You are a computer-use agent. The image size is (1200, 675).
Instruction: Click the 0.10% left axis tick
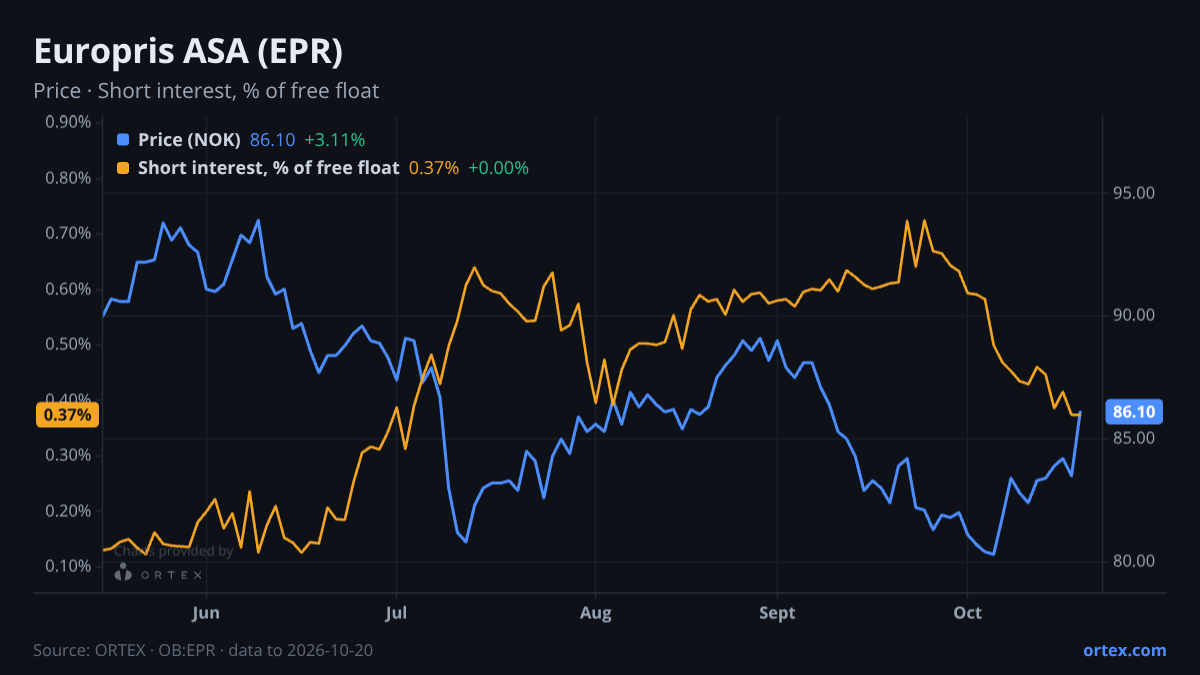coord(69,566)
